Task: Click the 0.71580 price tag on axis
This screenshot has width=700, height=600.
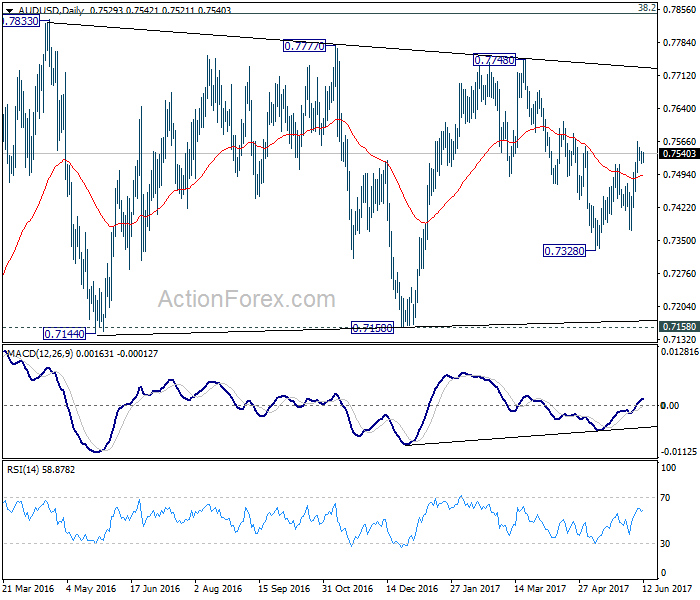Action: point(679,326)
